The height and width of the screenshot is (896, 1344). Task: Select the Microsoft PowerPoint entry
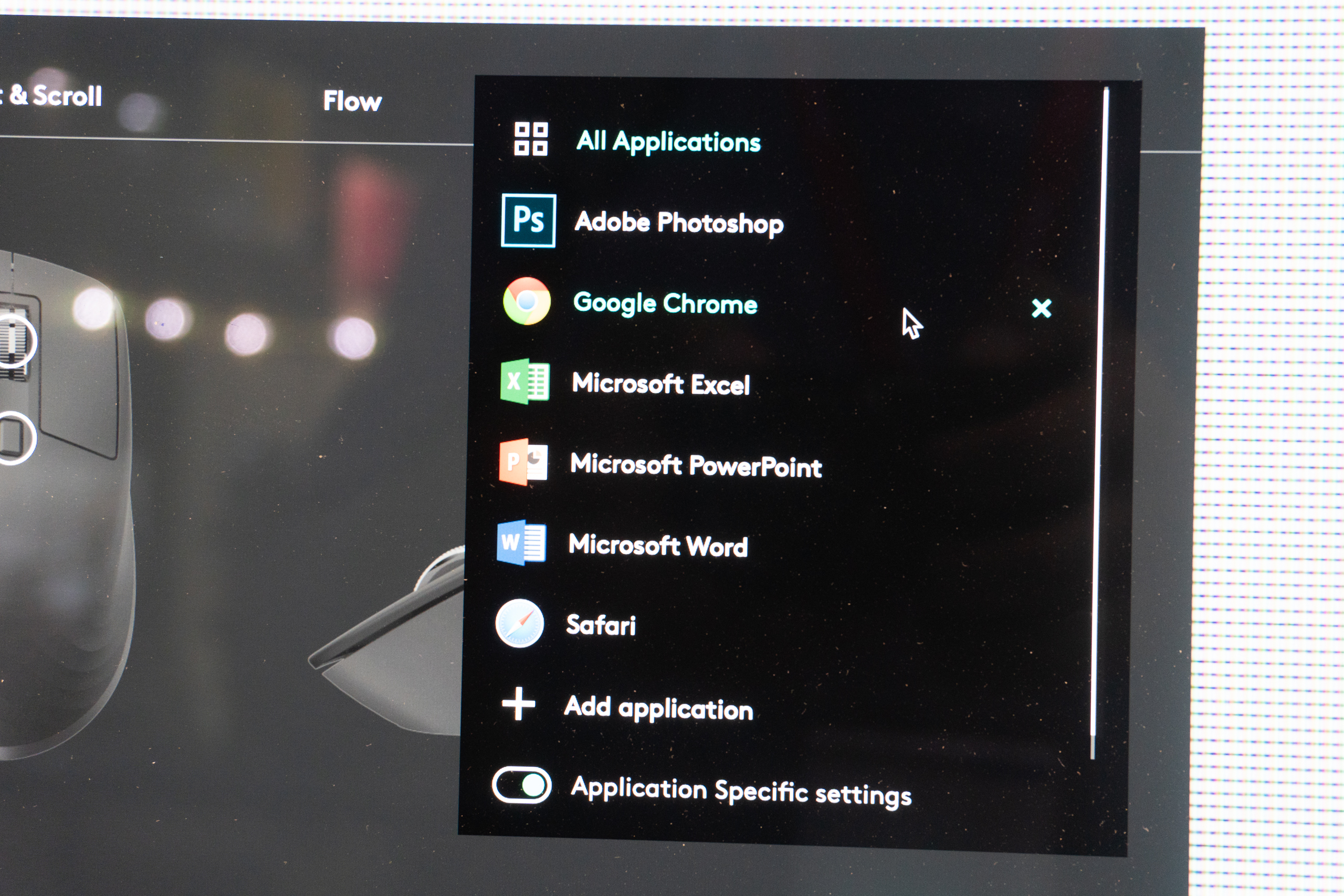click(x=696, y=466)
